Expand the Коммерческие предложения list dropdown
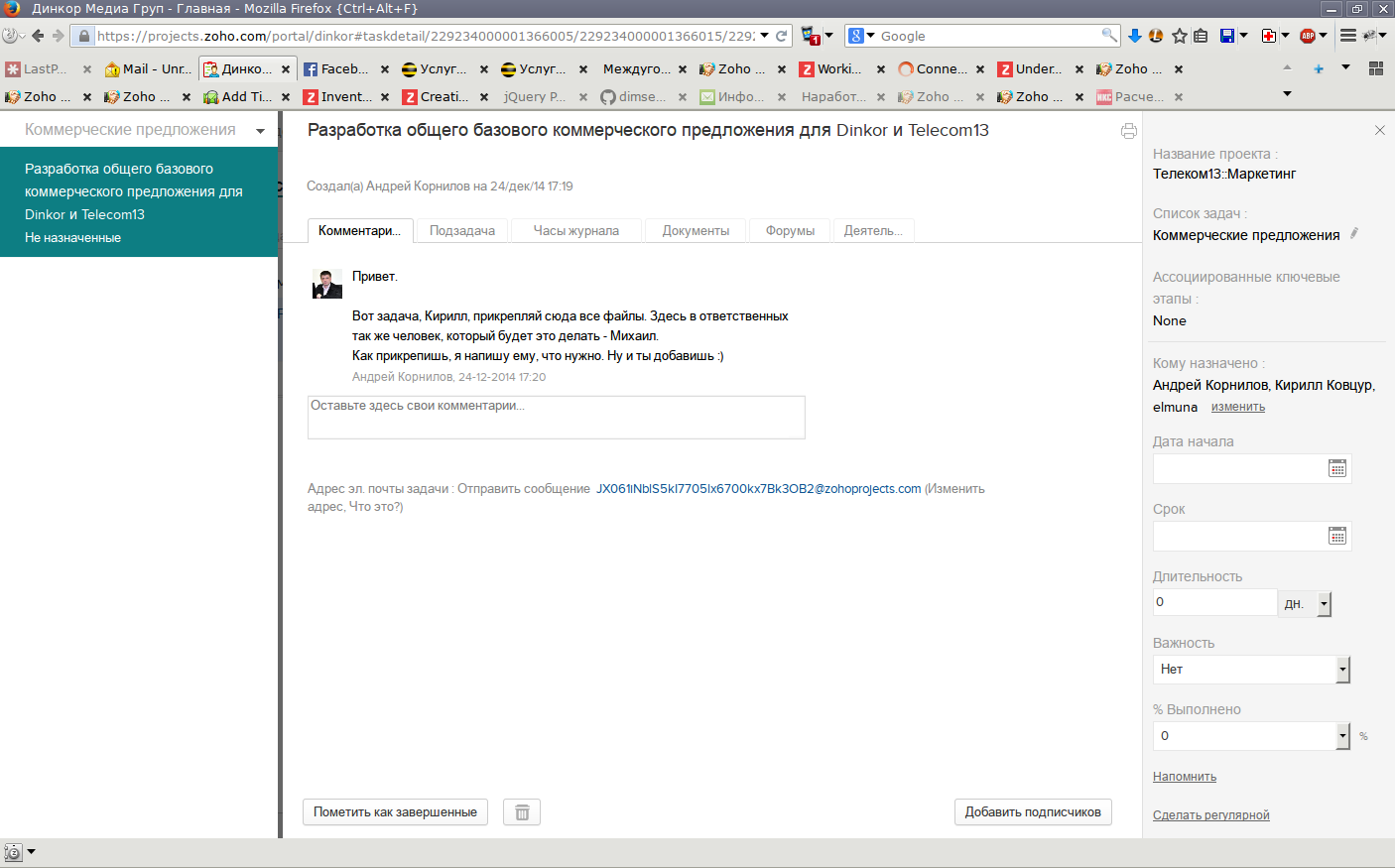This screenshot has width=1395, height=868. pos(260,131)
